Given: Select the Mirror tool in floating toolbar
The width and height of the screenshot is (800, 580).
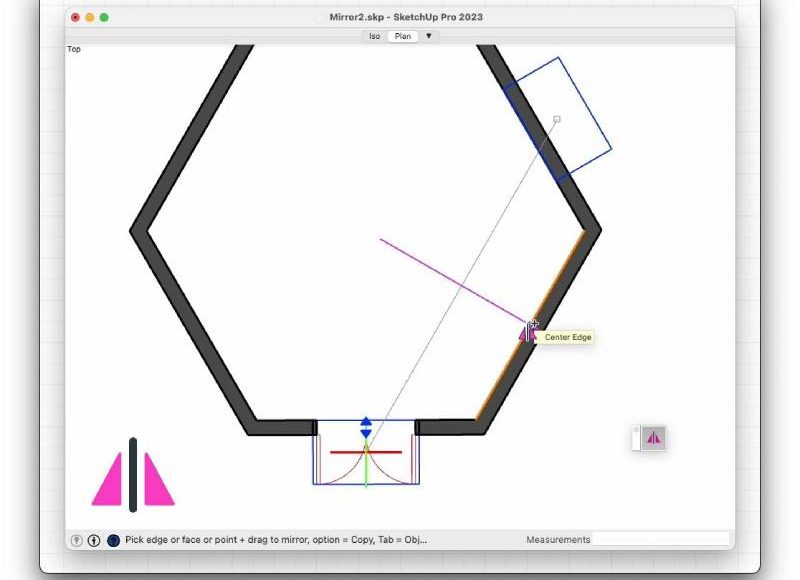Looking at the screenshot, I should pos(654,438).
